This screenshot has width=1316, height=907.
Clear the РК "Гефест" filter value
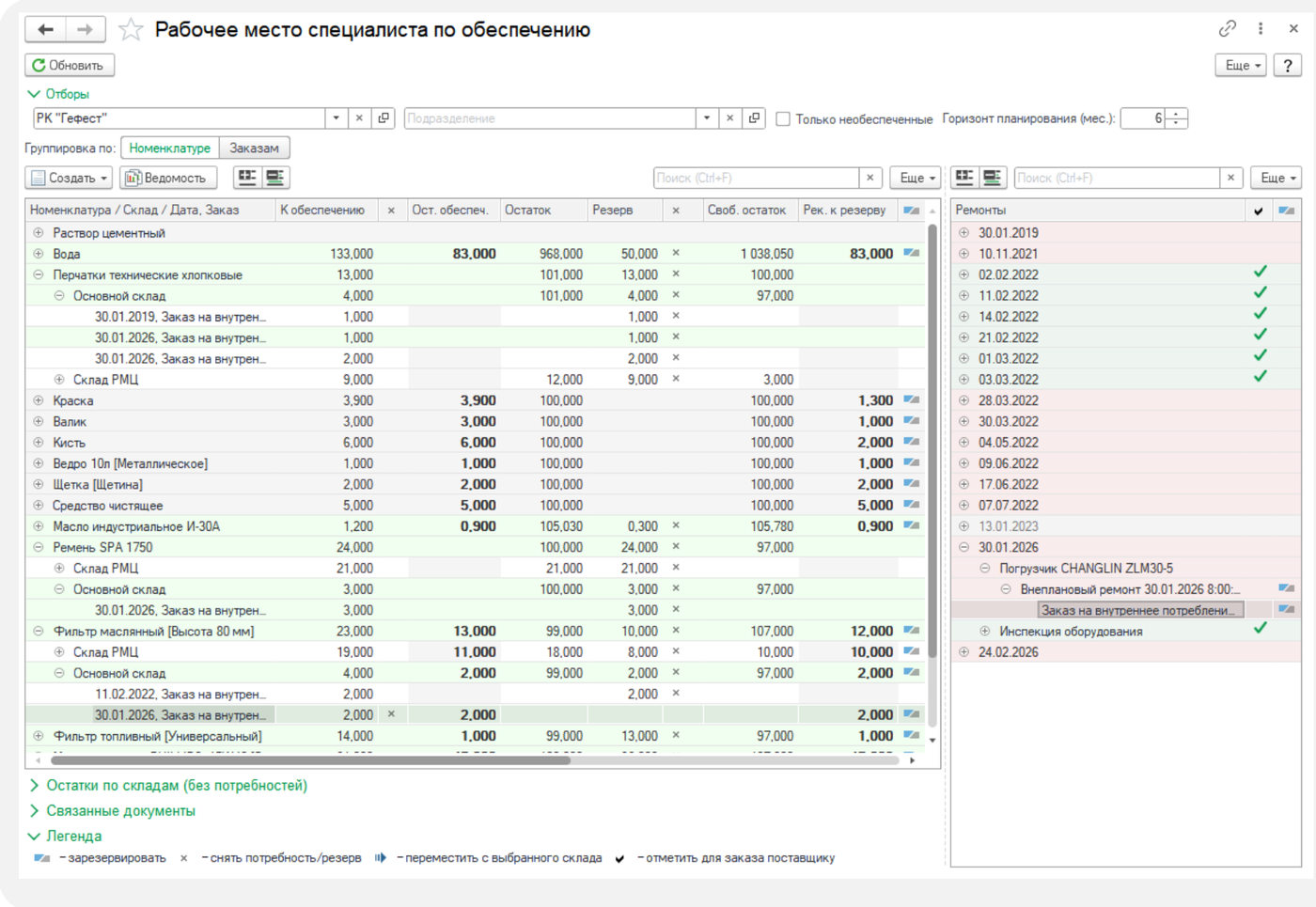(359, 118)
